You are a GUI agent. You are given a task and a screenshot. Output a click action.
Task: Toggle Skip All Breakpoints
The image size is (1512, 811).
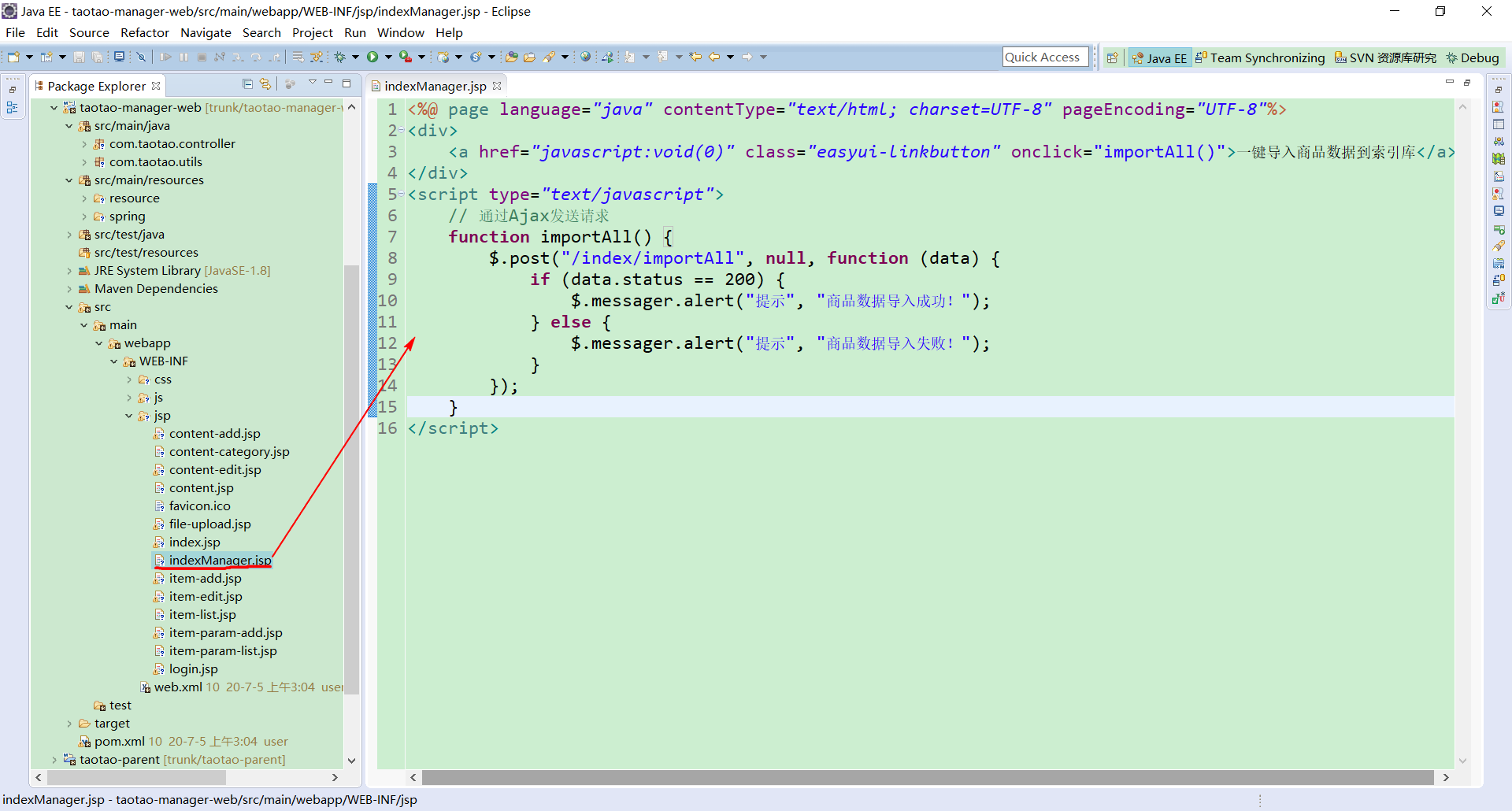[141, 57]
